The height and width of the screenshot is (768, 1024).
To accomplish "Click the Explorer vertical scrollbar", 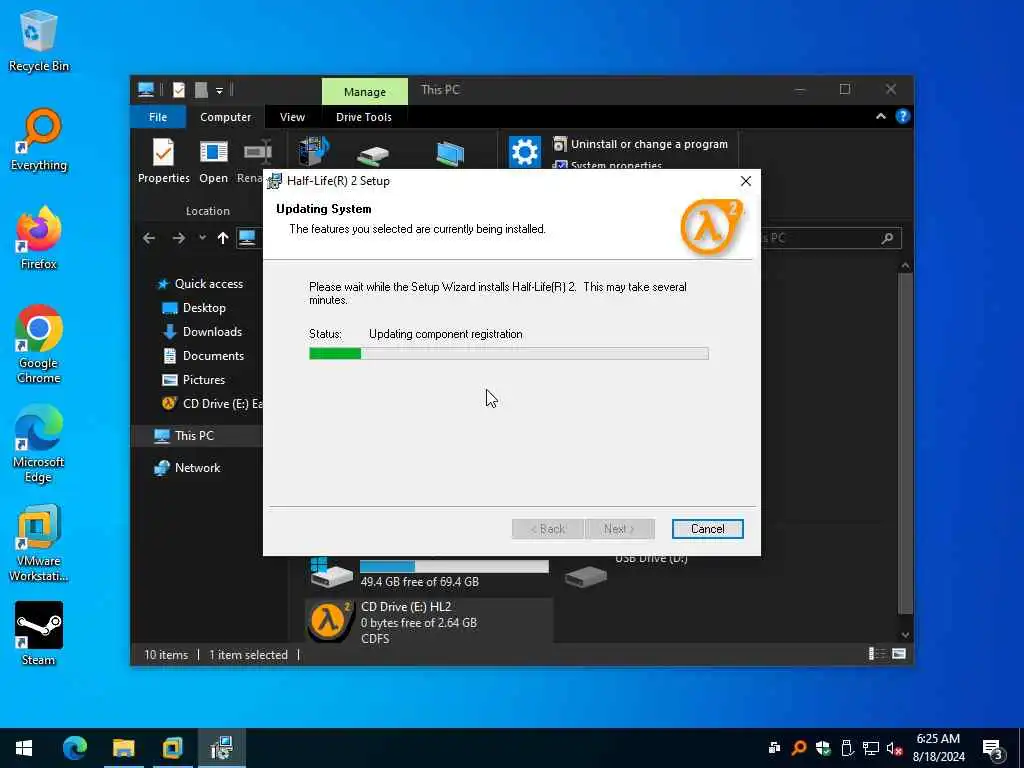I will (x=905, y=444).
